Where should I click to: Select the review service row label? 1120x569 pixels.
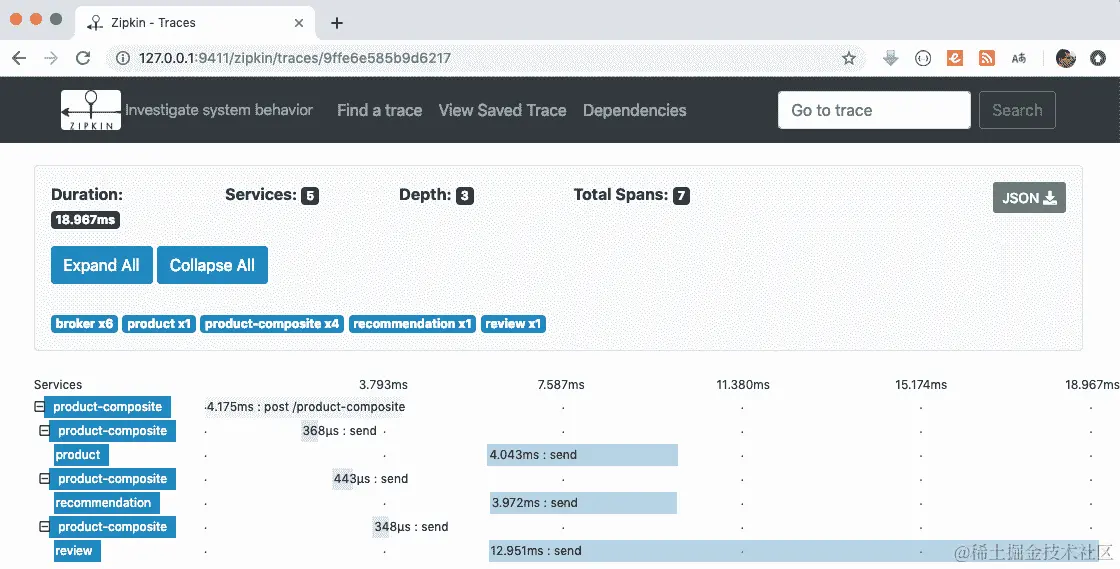pyautogui.click(x=77, y=550)
